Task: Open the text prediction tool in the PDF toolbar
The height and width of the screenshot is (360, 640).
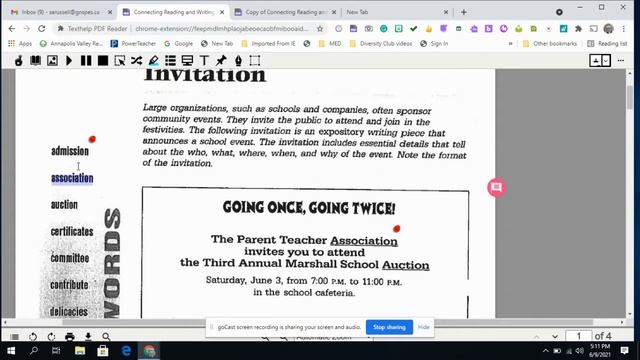Action: tap(19, 61)
